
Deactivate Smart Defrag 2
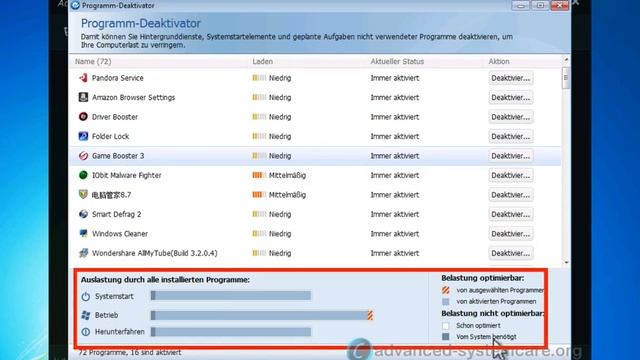(511, 214)
